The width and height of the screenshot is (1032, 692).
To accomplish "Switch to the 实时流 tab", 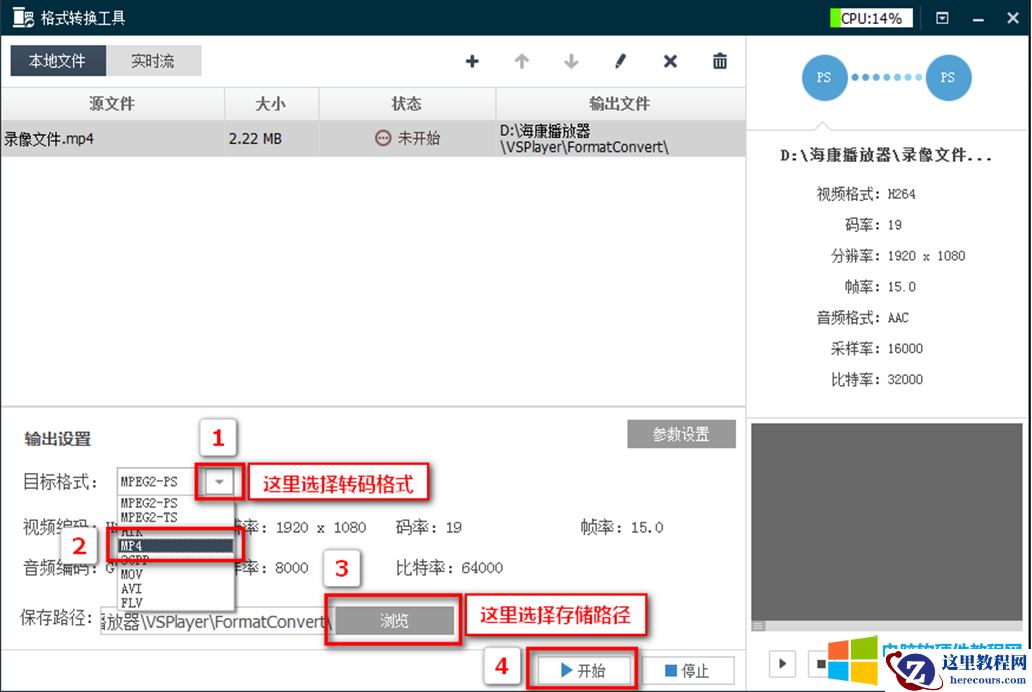I will point(154,61).
